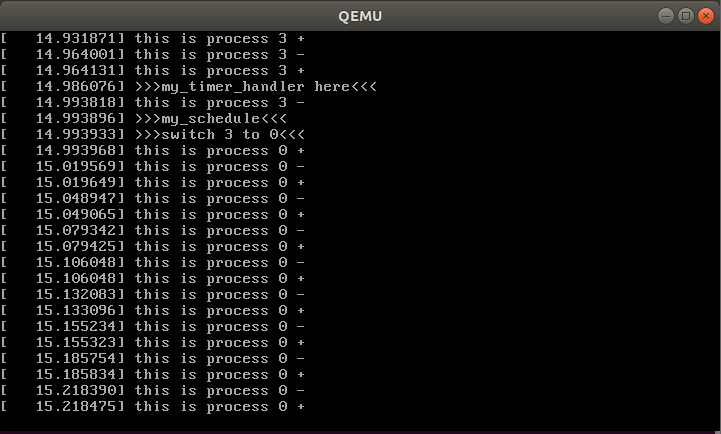Close the QEMU window
Screen dimensions: 721x434
[x=706, y=15]
